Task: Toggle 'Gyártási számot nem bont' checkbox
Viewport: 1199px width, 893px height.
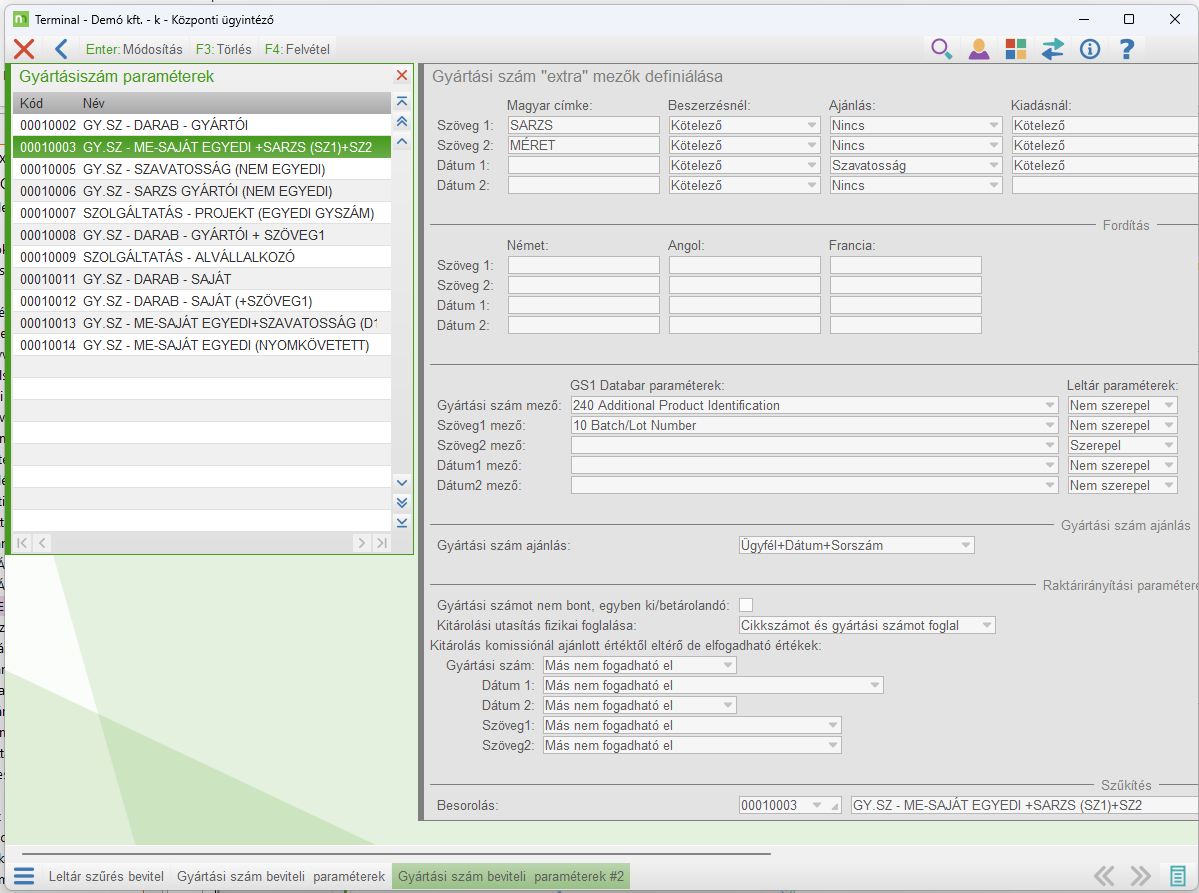Action: 745,605
